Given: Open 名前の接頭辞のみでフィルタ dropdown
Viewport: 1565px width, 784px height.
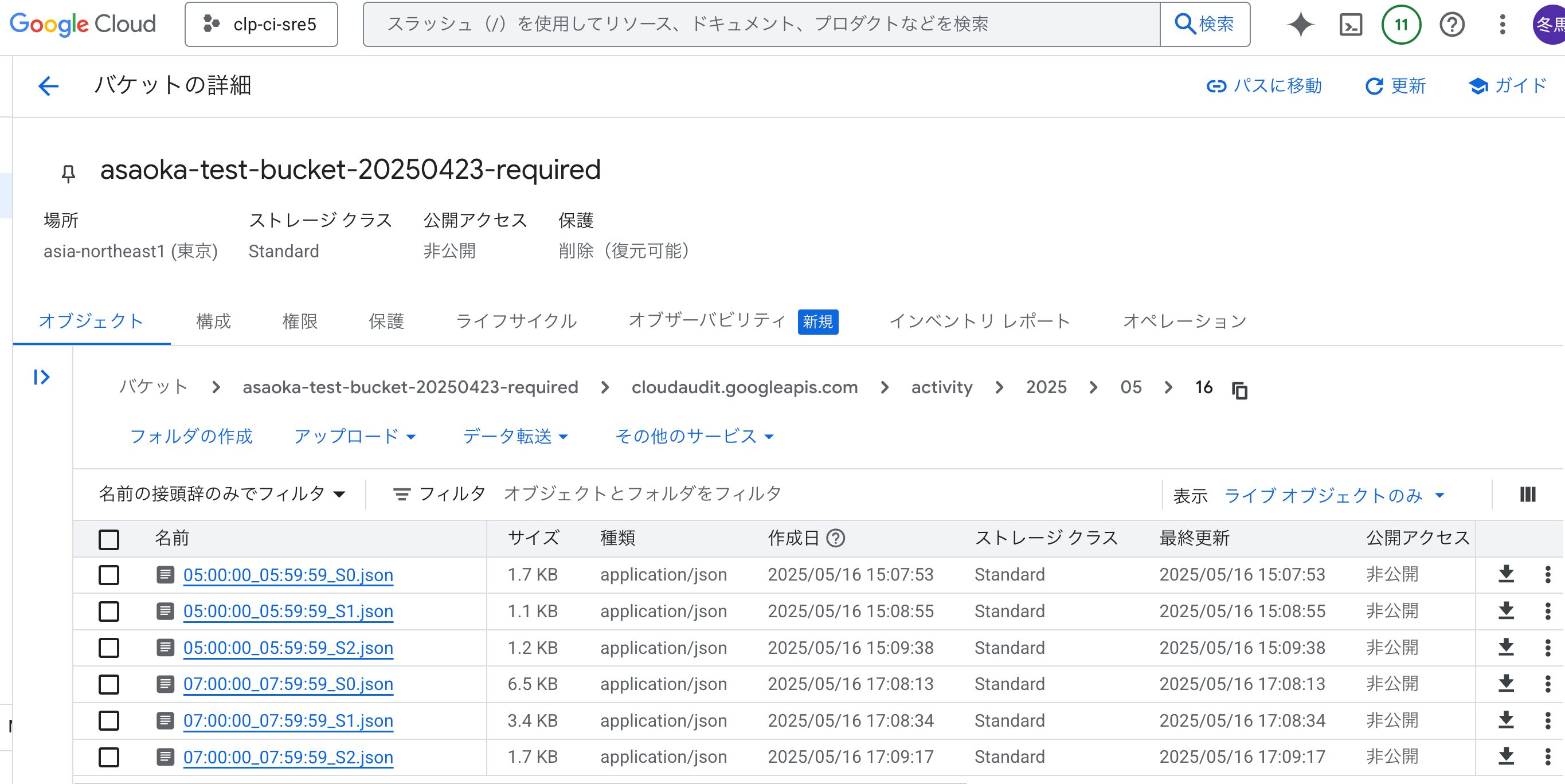Looking at the screenshot, I should (x=222, y=493).
